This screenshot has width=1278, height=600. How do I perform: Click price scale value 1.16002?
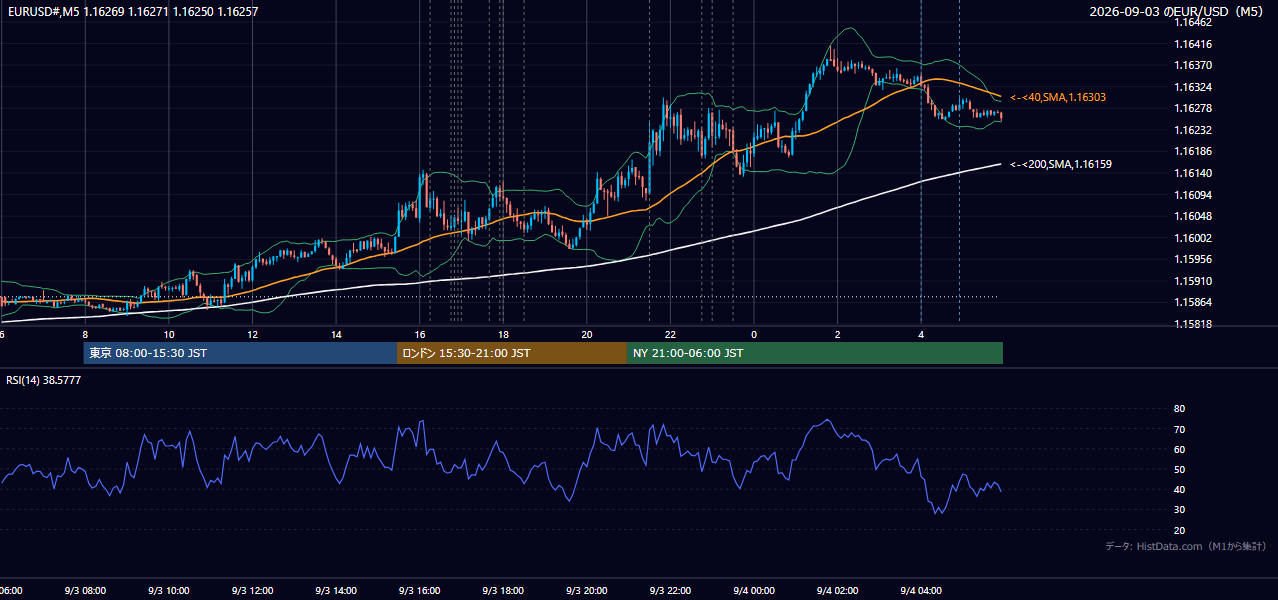tap(1194, 238)
